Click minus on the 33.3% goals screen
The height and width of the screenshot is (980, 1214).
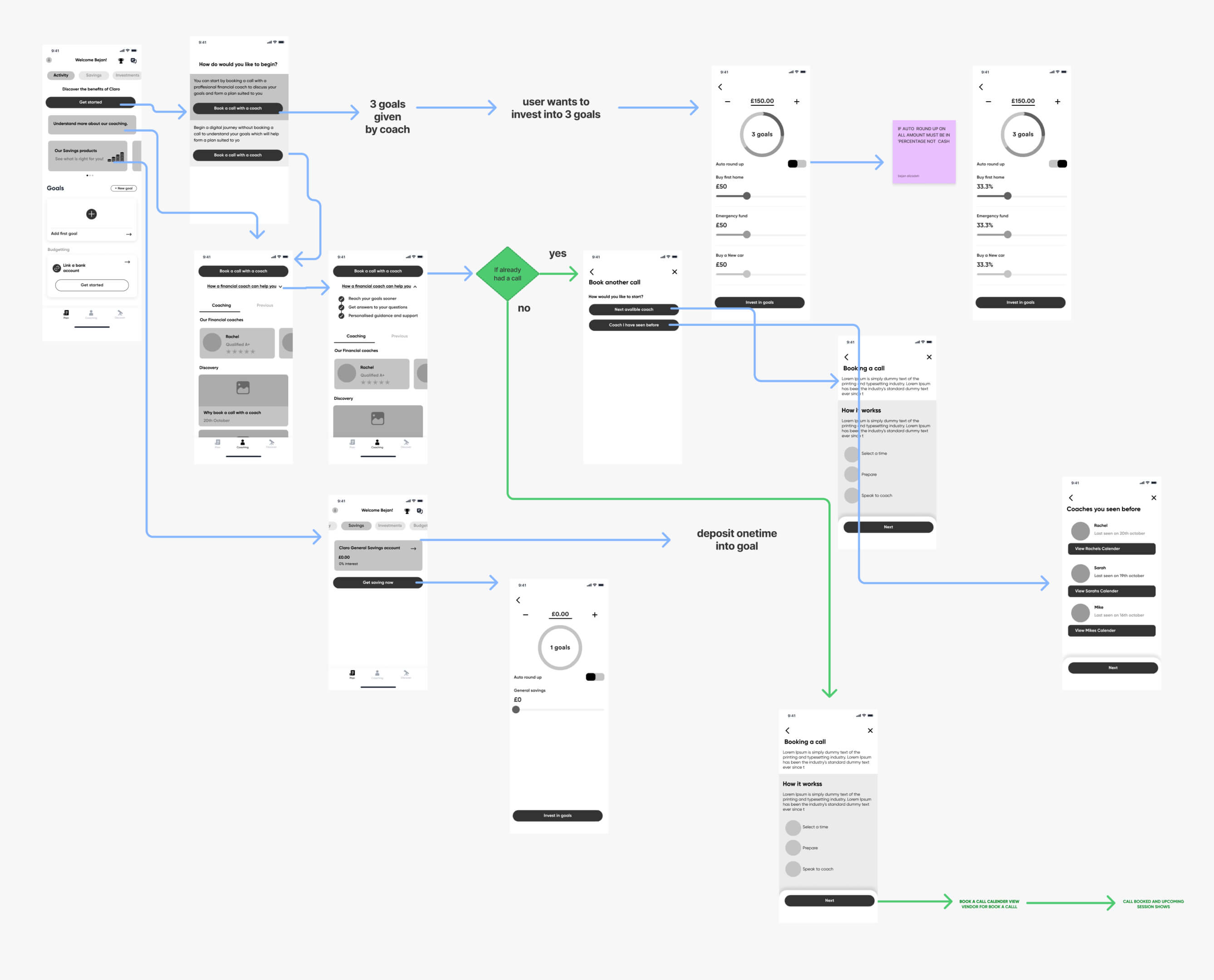(x=988, y=102)
